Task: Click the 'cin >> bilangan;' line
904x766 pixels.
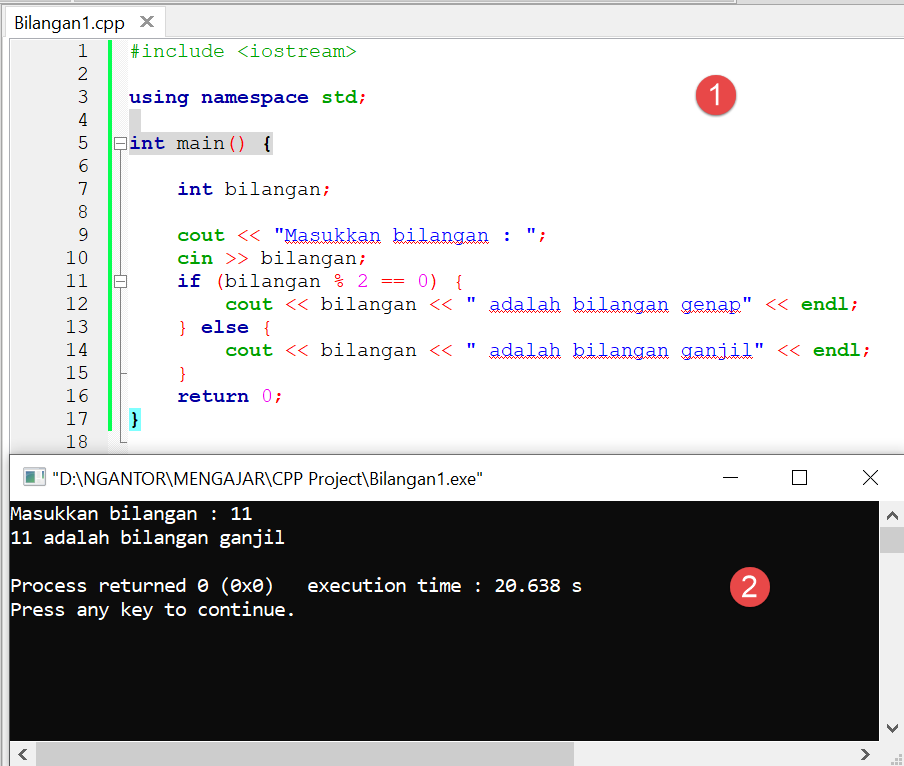Action: [272, 258]
